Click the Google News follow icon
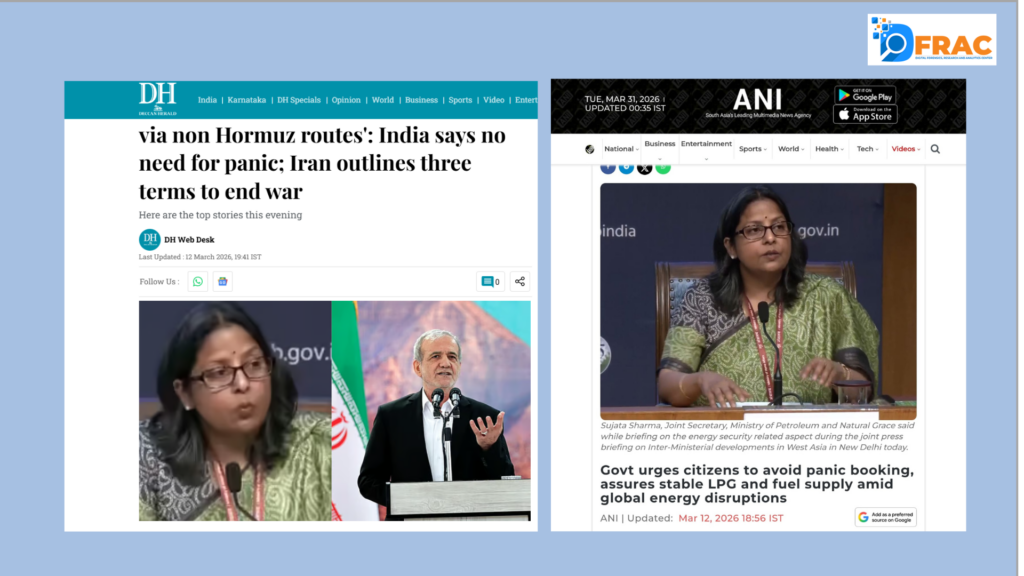 (x=223, y=281)
